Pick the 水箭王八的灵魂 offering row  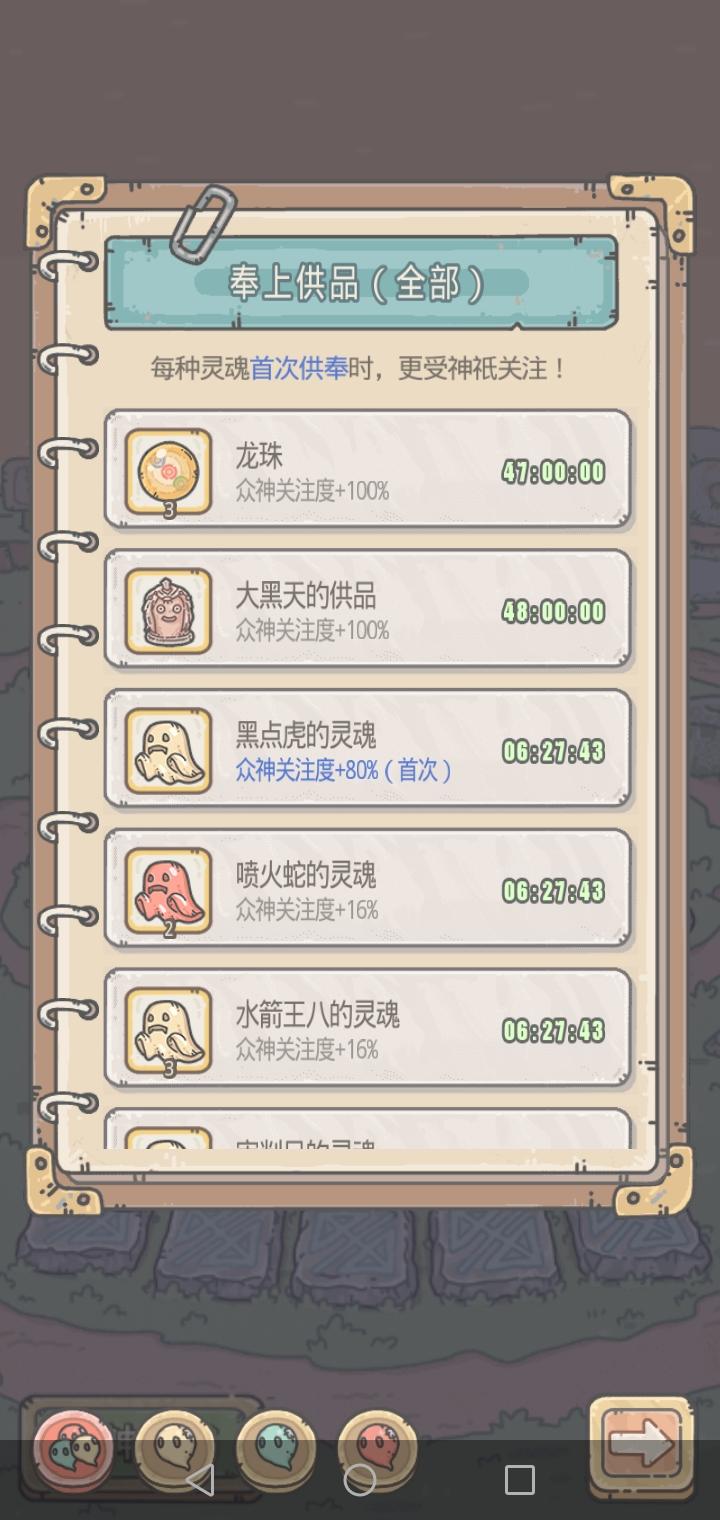point(368,1029)
